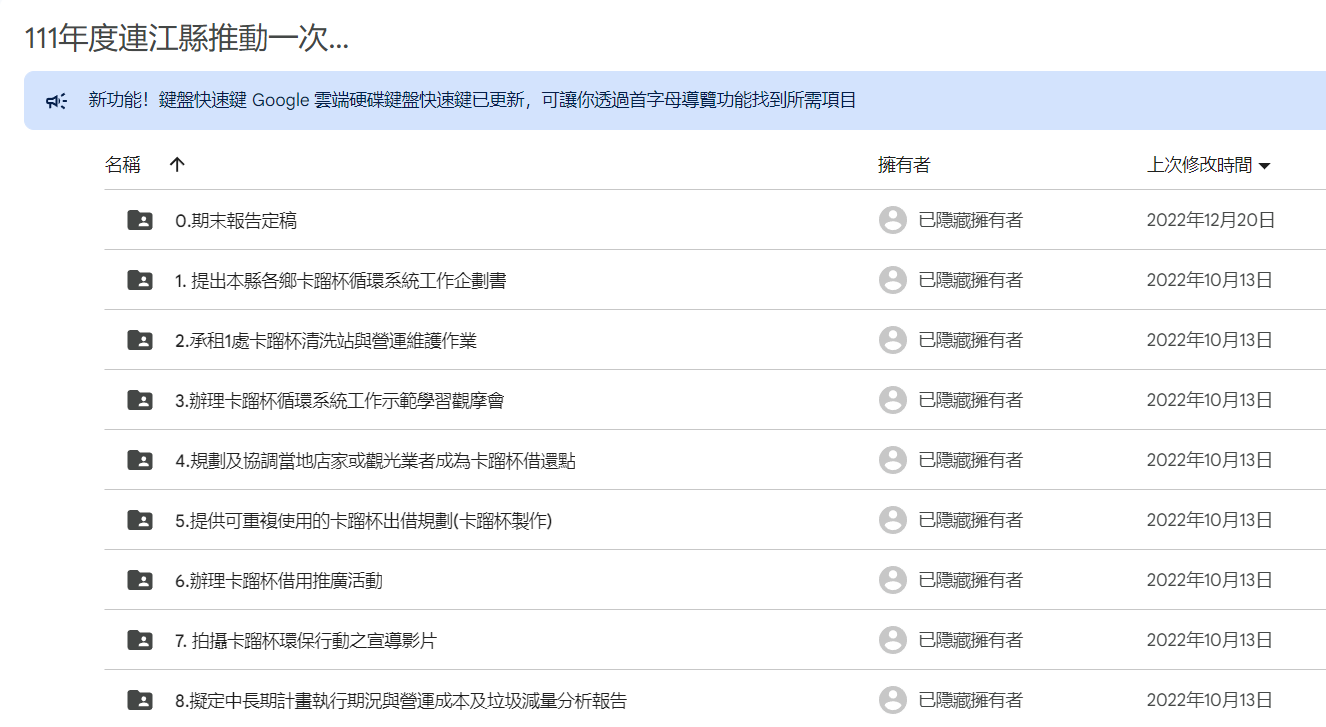1326x727 pixels.
Task: Click shared folder icon for 7. 拍攝卡蹓杯環保行動之宣導影片
Action: 140,640
